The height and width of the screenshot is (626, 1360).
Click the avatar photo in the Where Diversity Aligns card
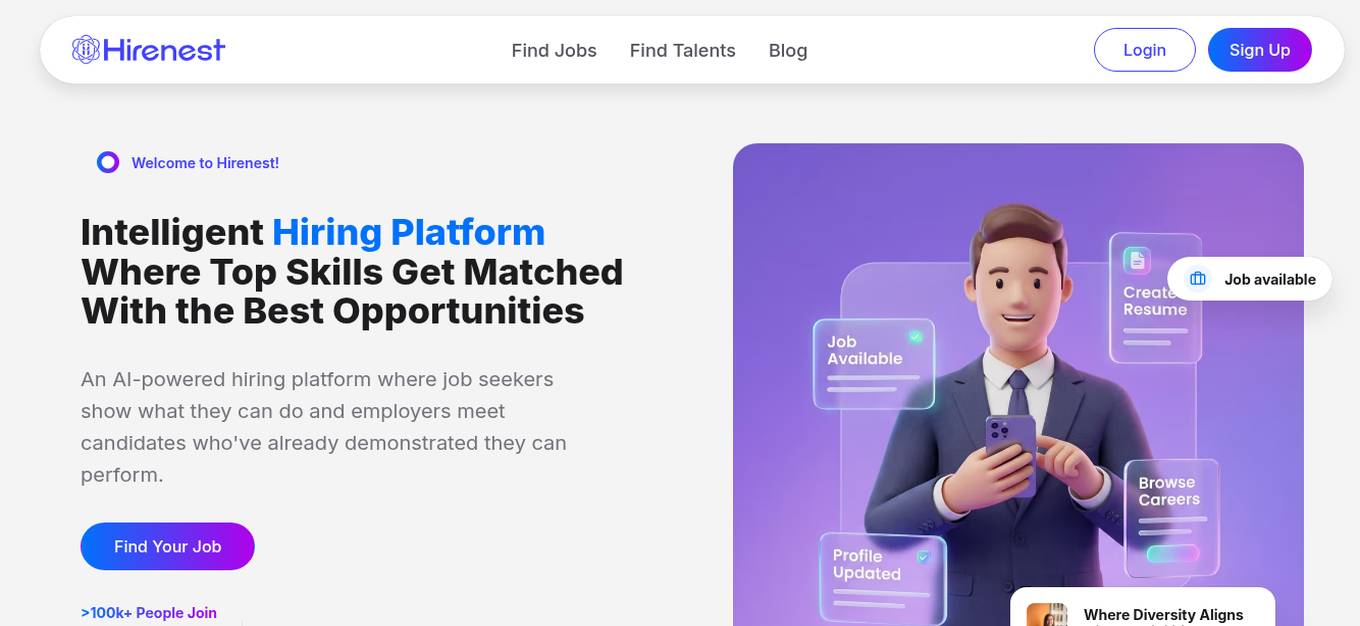[1049, 615]
